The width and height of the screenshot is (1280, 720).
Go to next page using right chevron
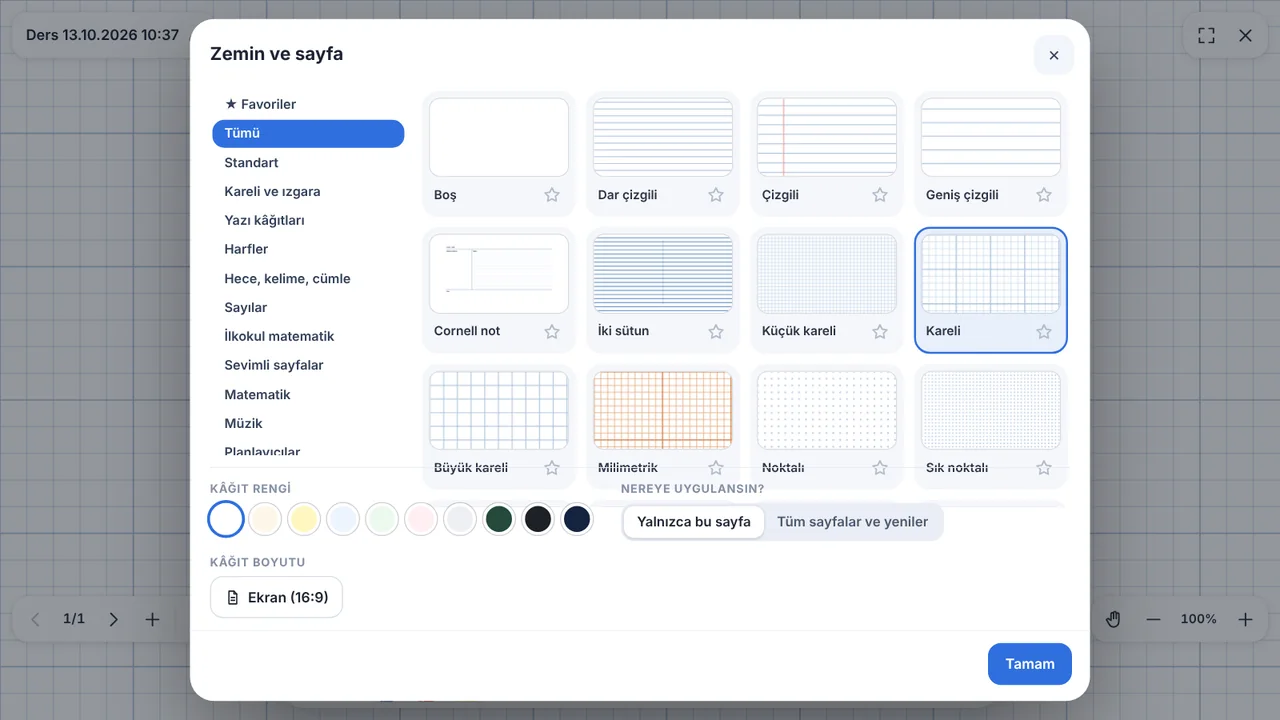113,619
